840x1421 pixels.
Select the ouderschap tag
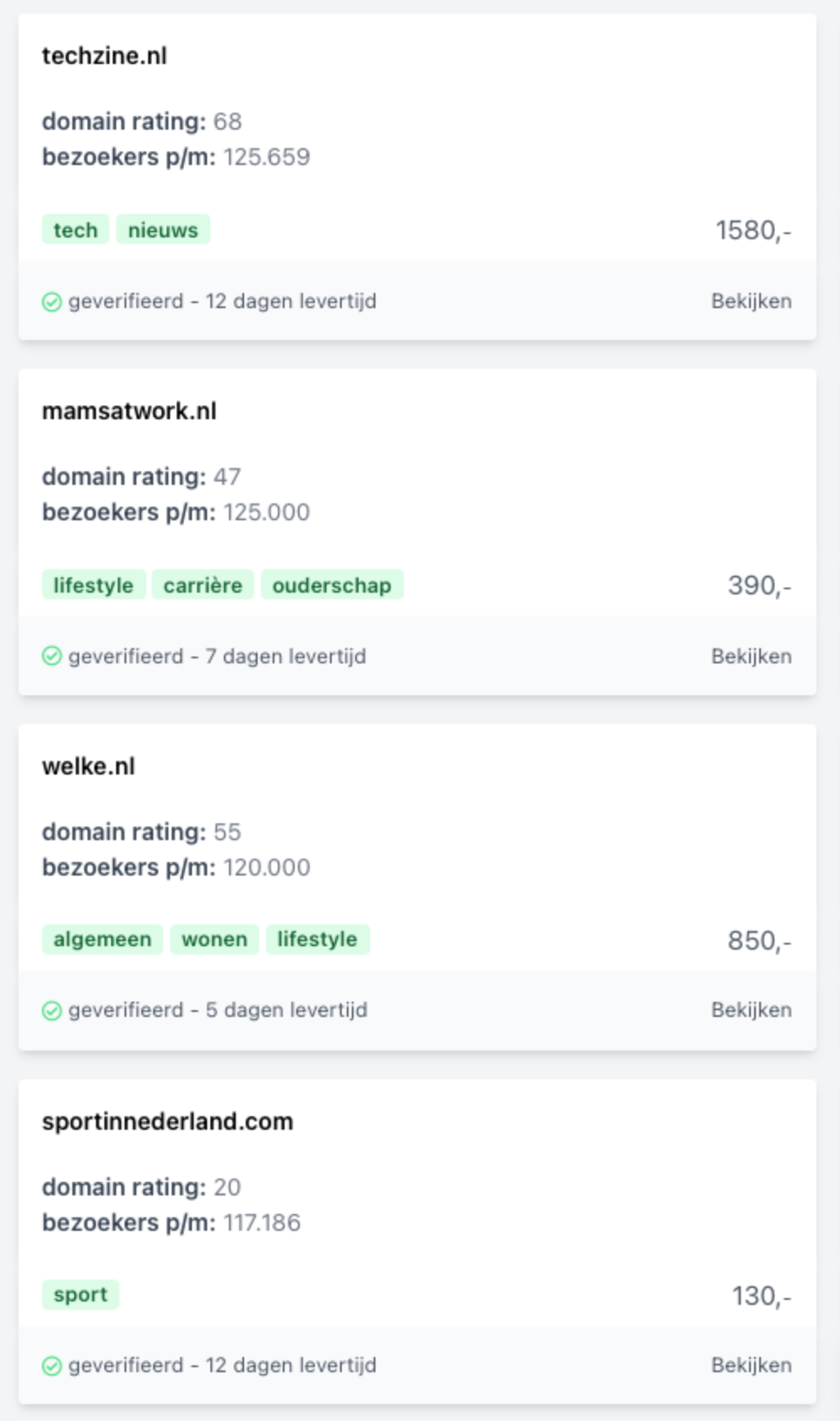click(332, 585)
